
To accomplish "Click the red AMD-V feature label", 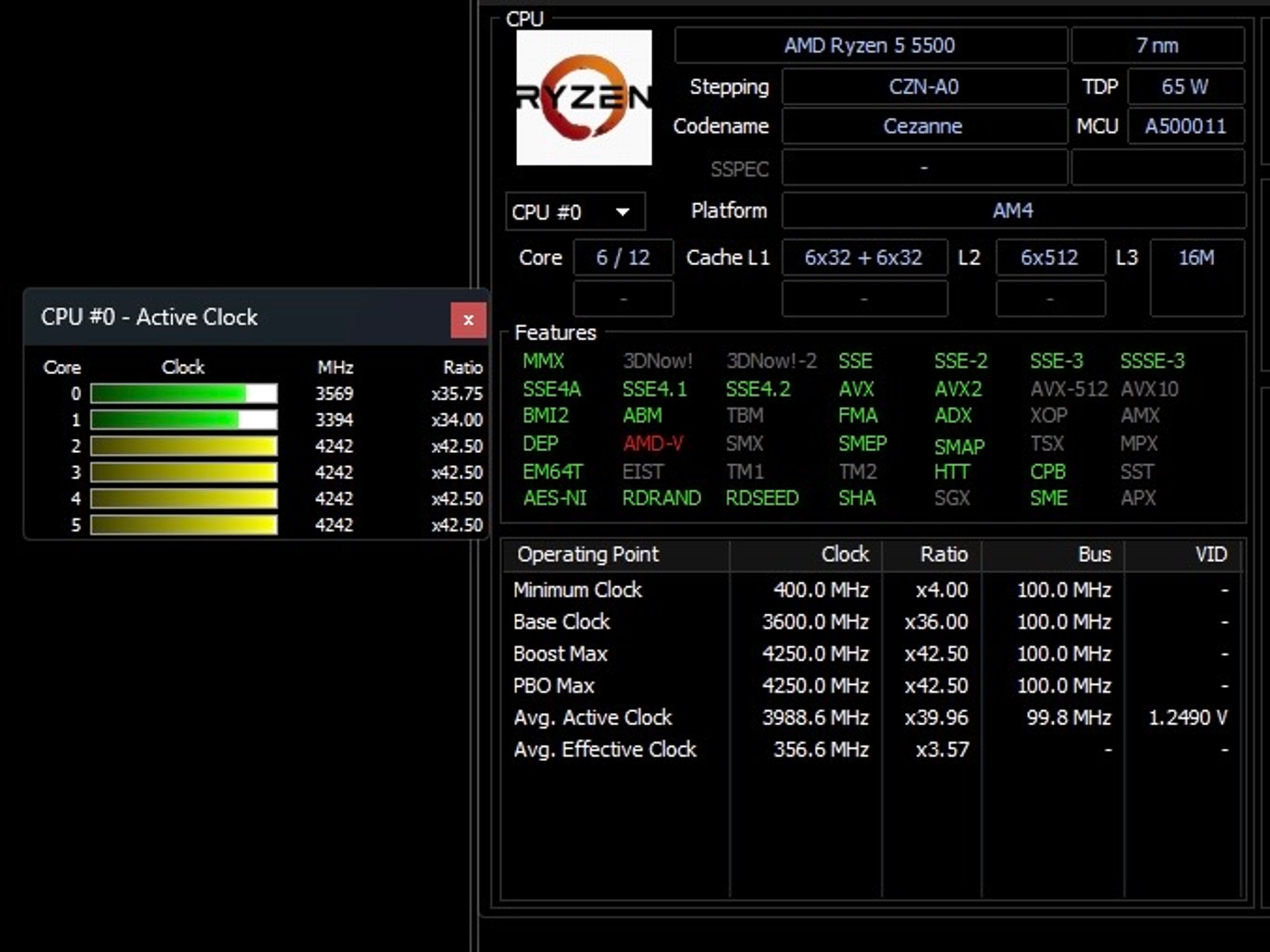I will (x=653, y=444).
